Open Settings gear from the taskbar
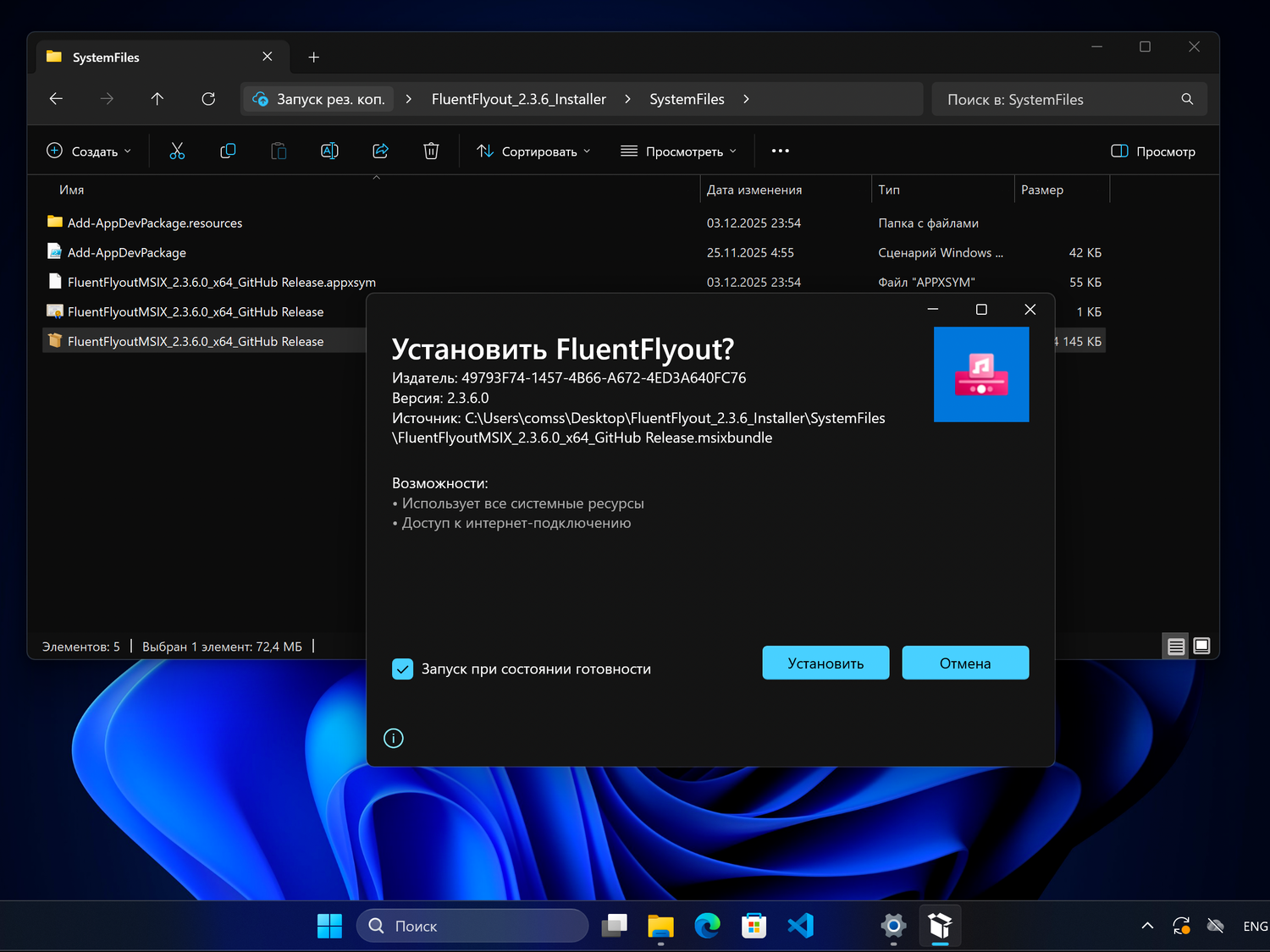The width and height of the screenshot is (1270, 952). click(893, 926)
